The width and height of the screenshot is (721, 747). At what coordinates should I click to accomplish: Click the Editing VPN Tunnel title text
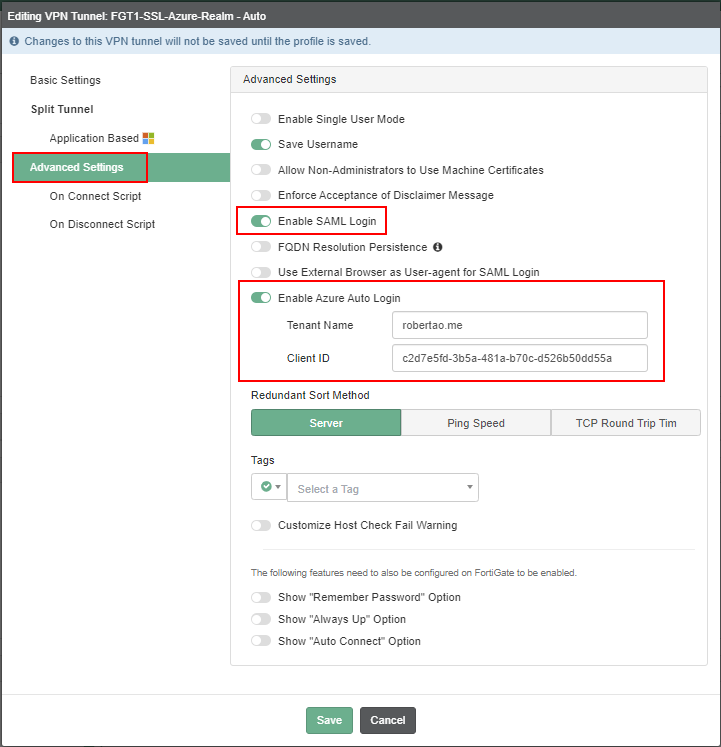tap(137, 16)
